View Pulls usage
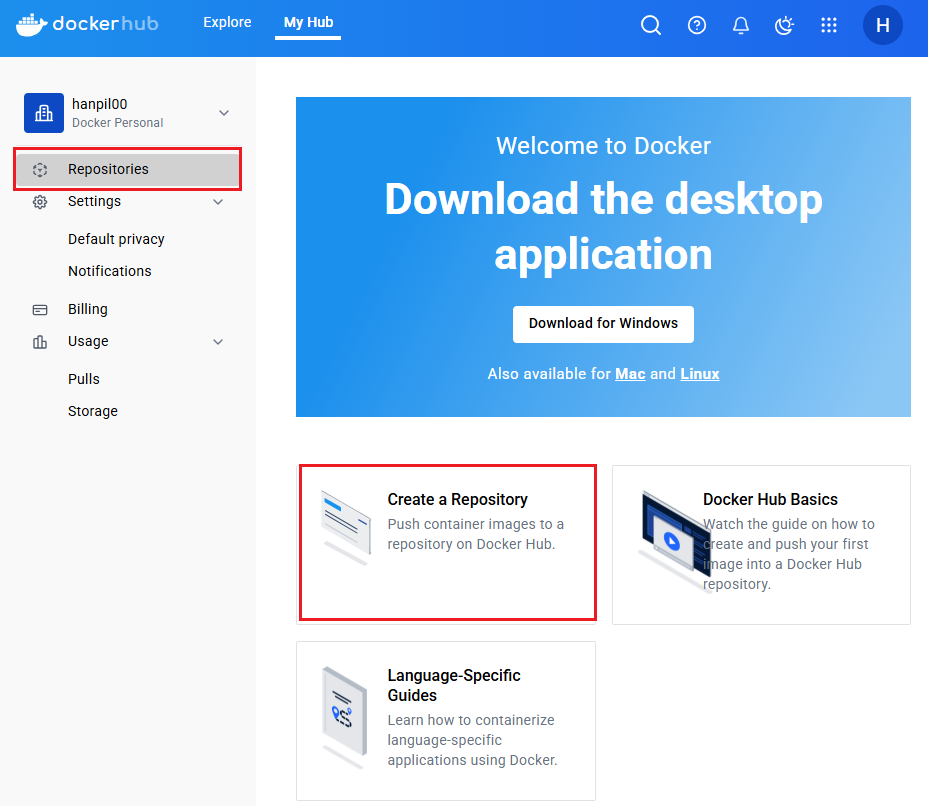Image resolution: width=928 pixels, height=806 pixels. click(x=83, y=379)
